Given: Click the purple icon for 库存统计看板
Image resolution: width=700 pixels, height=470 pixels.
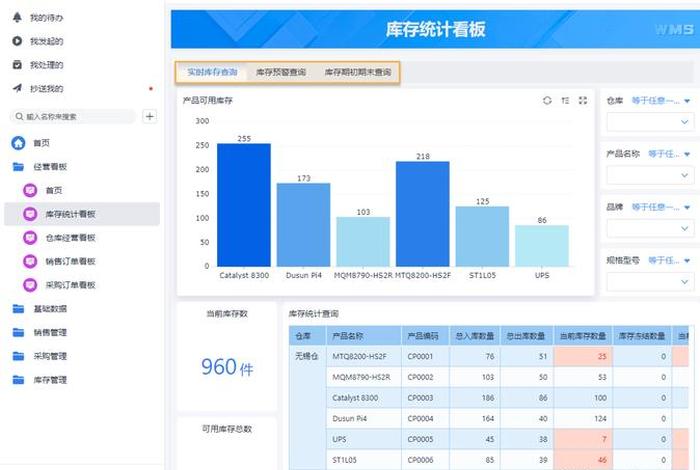Looking at the screenshot, I should [30, 214].
